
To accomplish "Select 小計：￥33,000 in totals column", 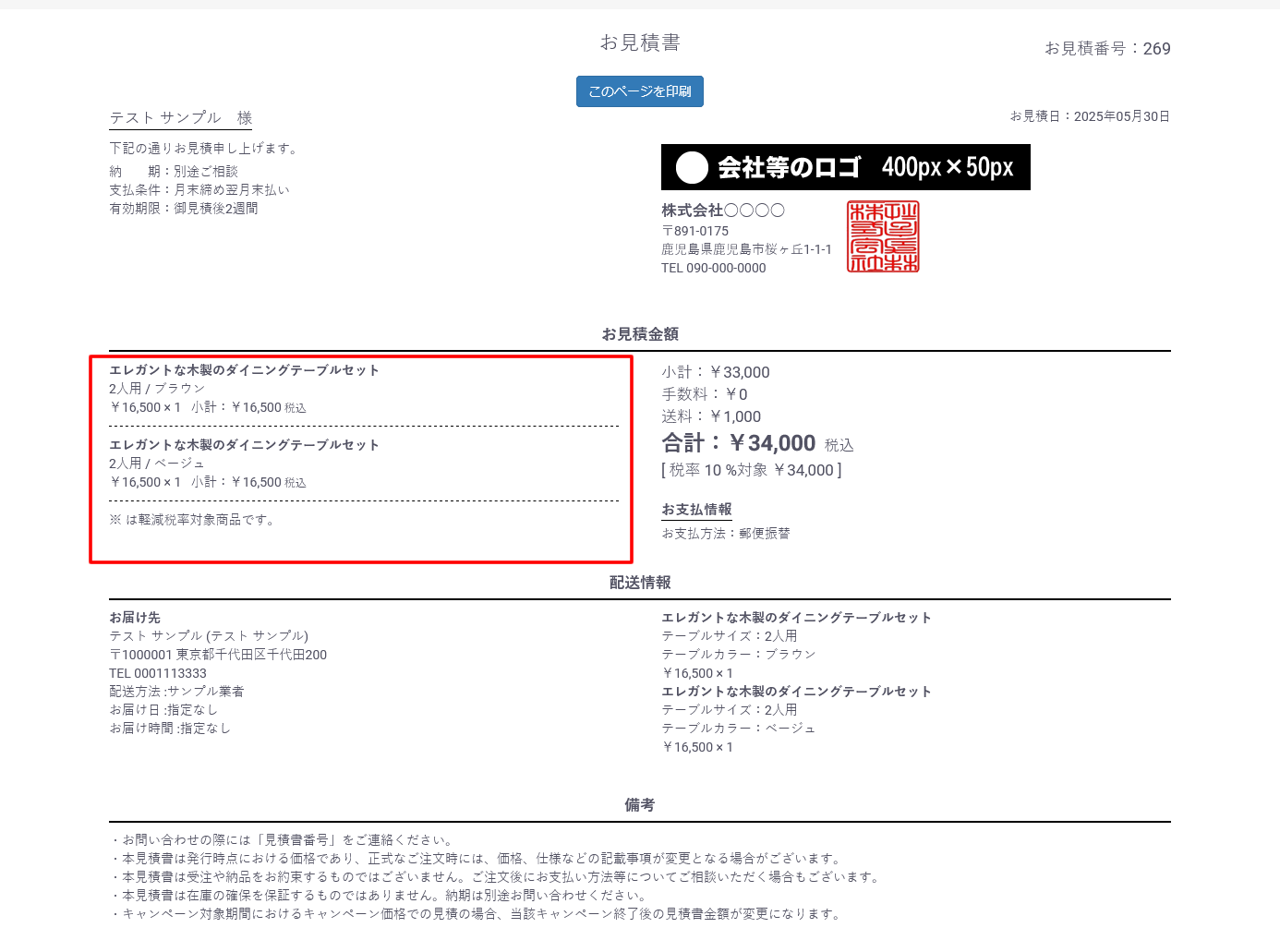I will 716,372.
